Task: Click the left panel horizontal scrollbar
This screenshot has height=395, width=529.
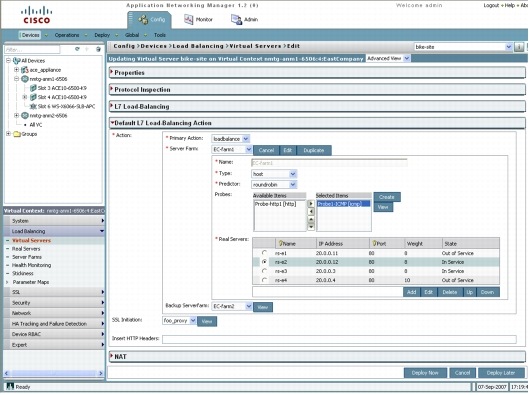Action: (x=54, y=373)
